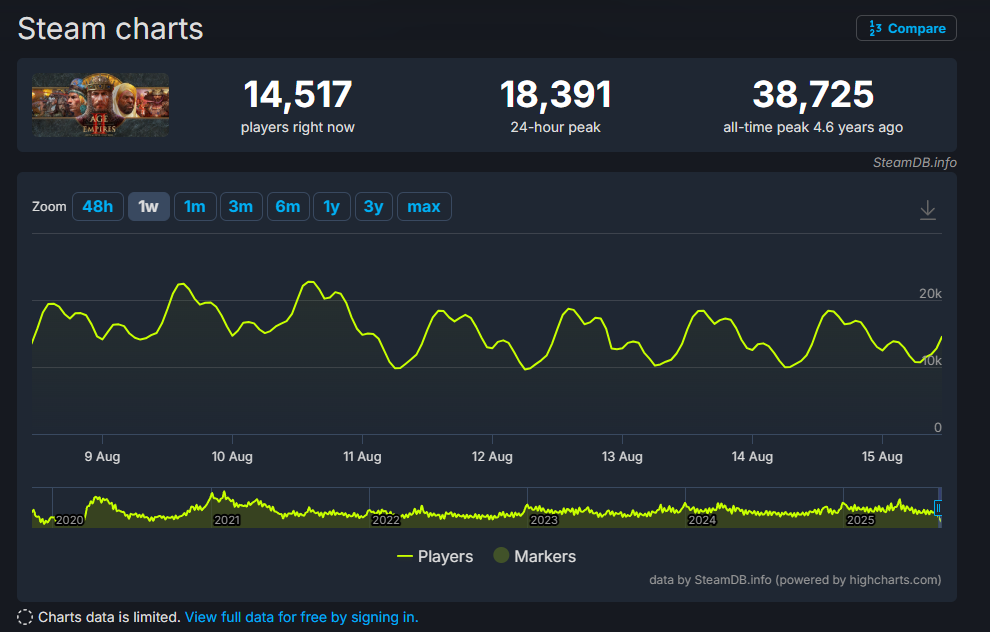Click the '14 Aug' axis label
990x632 pixels.
(752, 456)
